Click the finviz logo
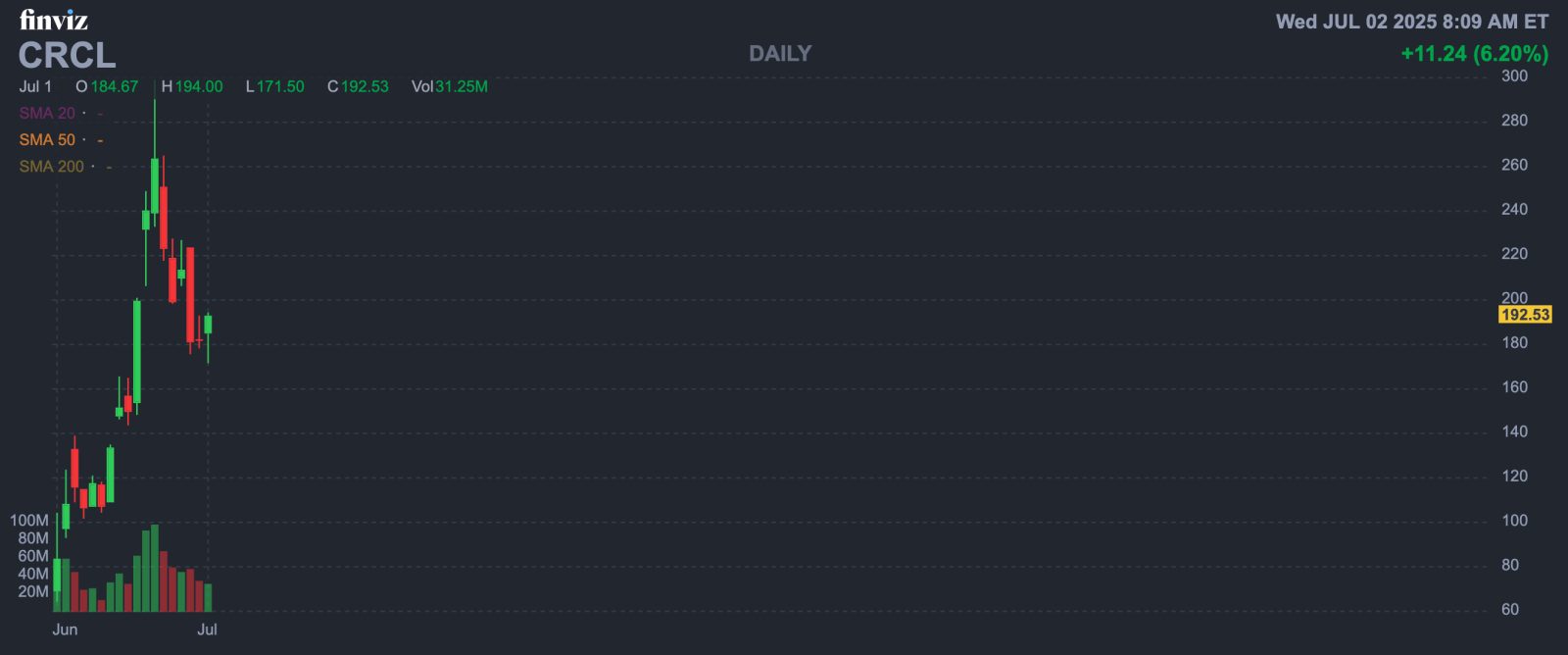This screenshot has height=655, width=1568. point(54,20)
